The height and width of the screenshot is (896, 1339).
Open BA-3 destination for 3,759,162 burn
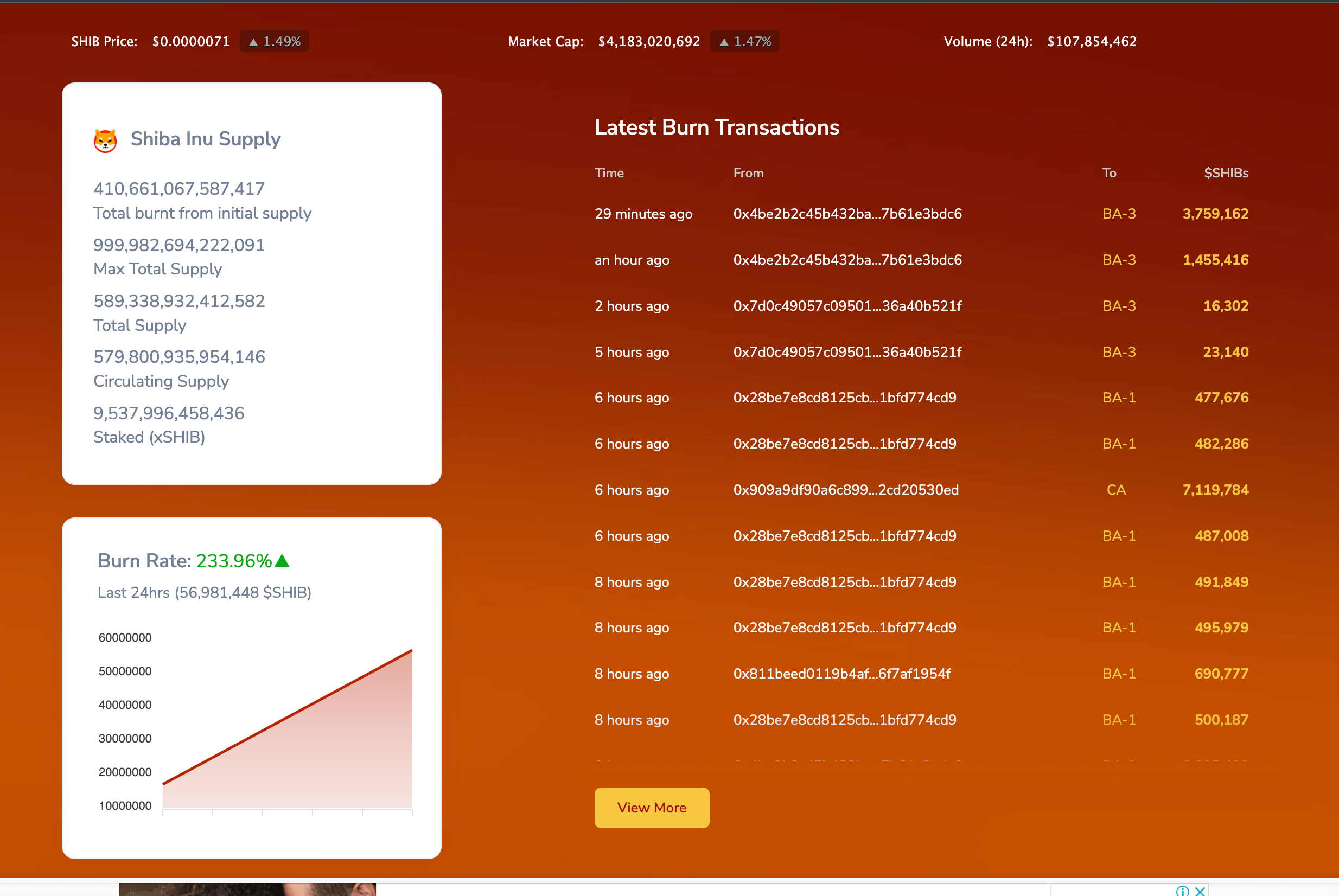coord(1118,214)
